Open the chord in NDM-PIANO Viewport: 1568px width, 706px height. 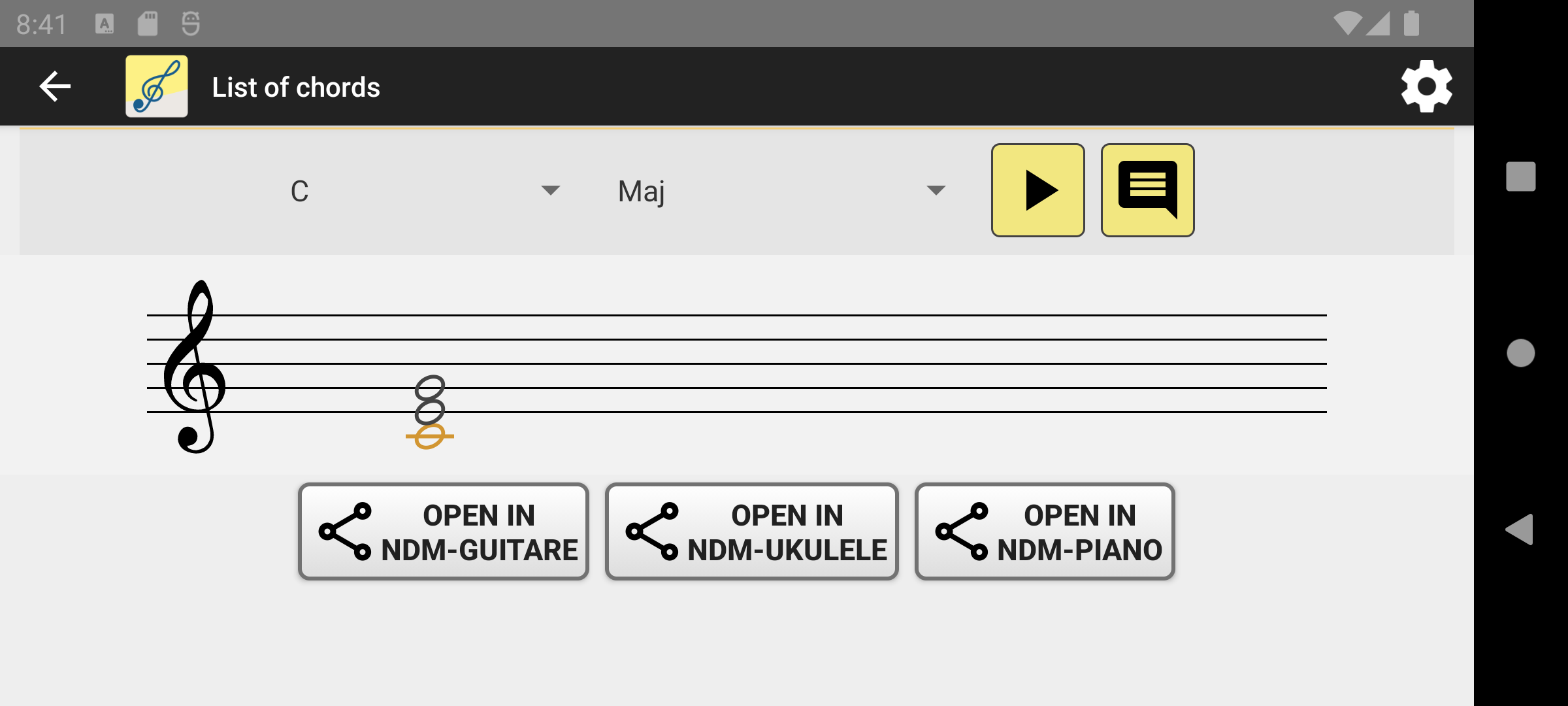pos(1045,531)
